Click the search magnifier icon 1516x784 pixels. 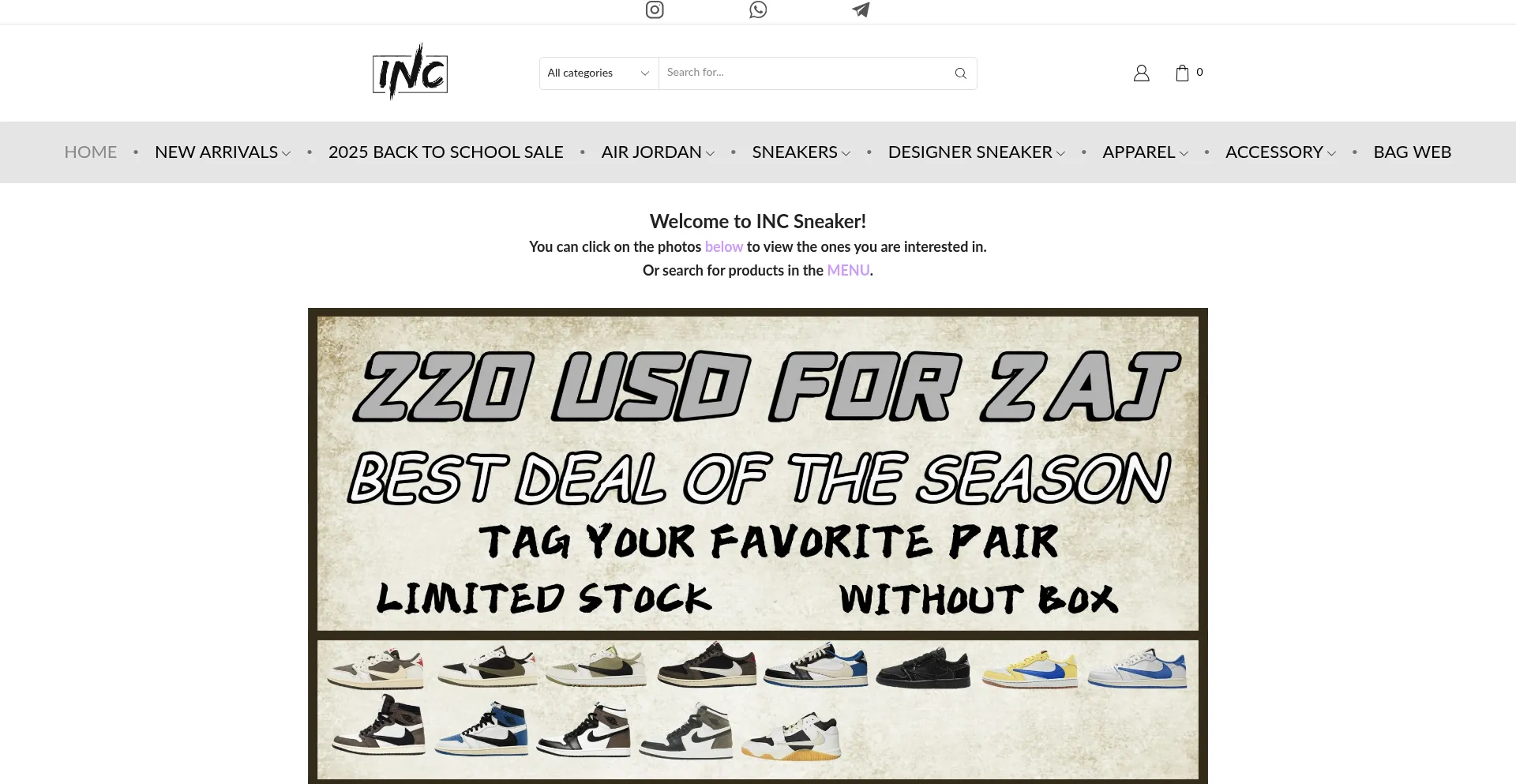[x=960, y=73]
